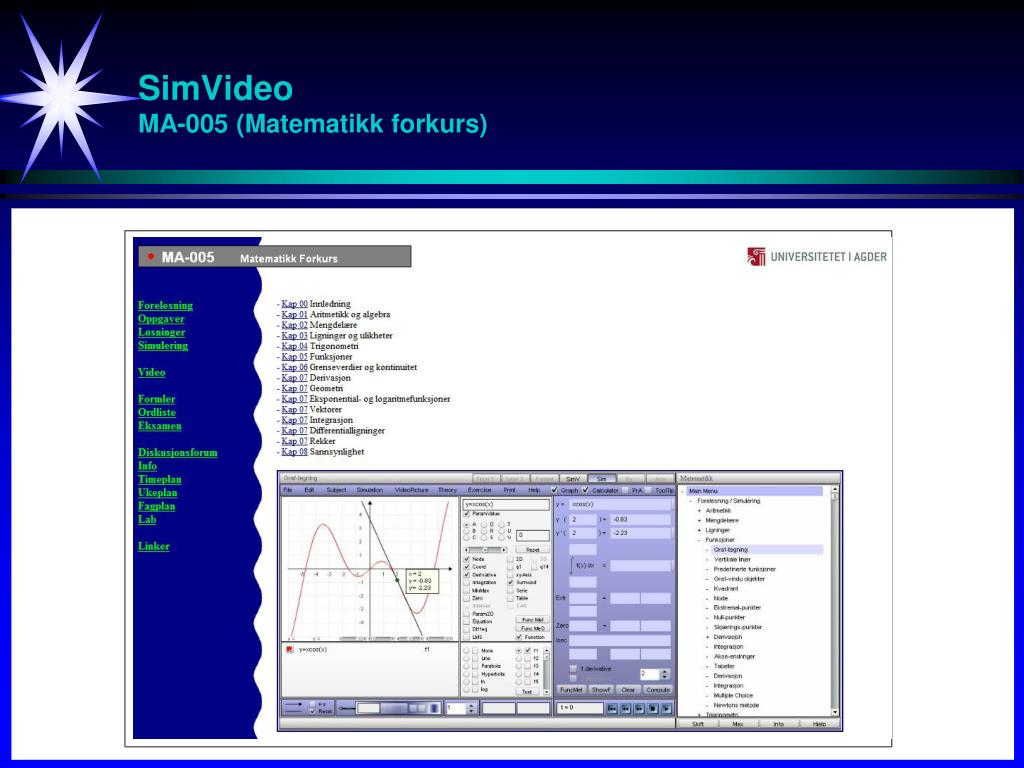1024x768 pixels.
Task: Click the FuncMet button
Action: point(571,690)
